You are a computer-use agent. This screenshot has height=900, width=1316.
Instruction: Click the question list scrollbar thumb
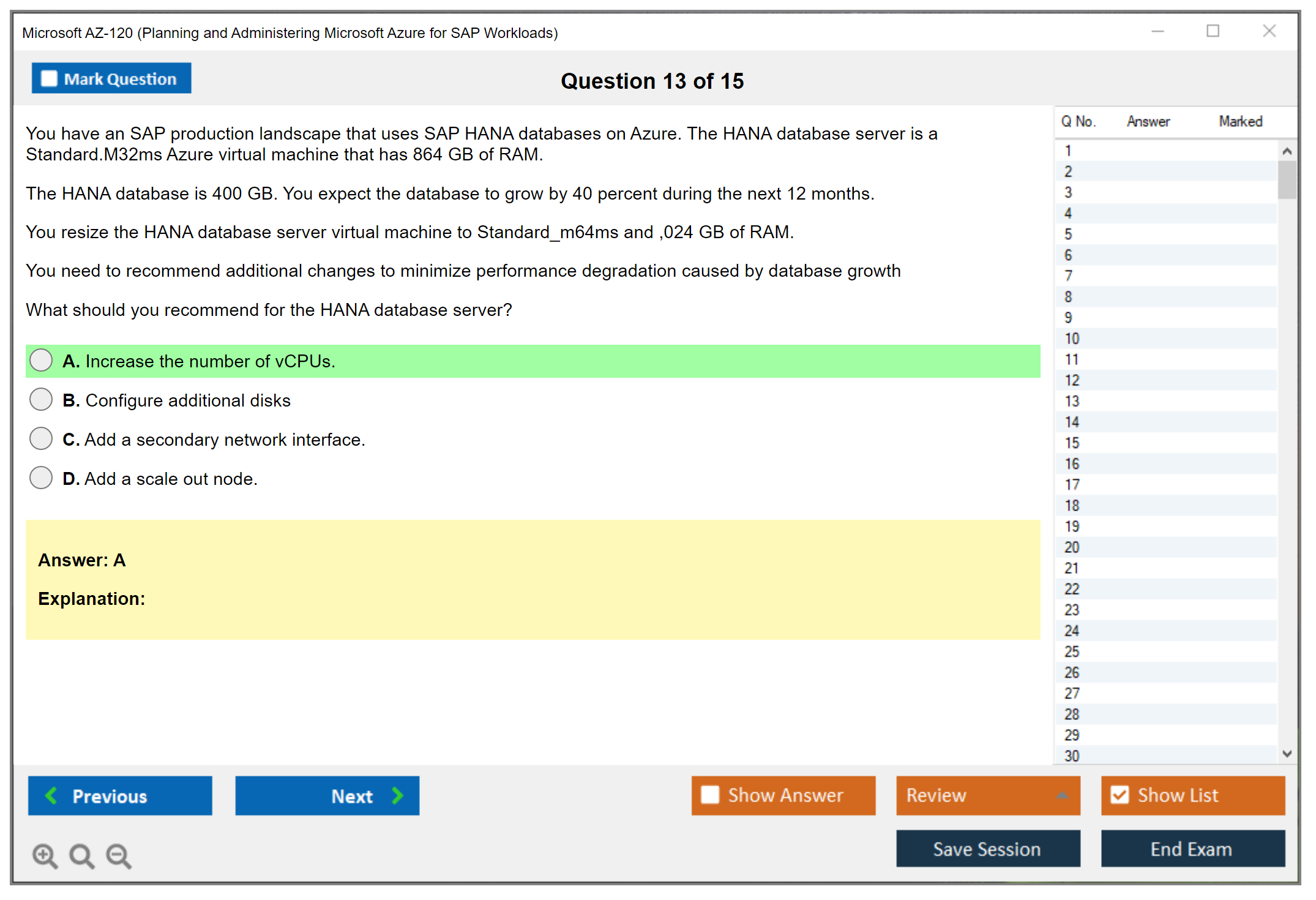point(1287,179)
